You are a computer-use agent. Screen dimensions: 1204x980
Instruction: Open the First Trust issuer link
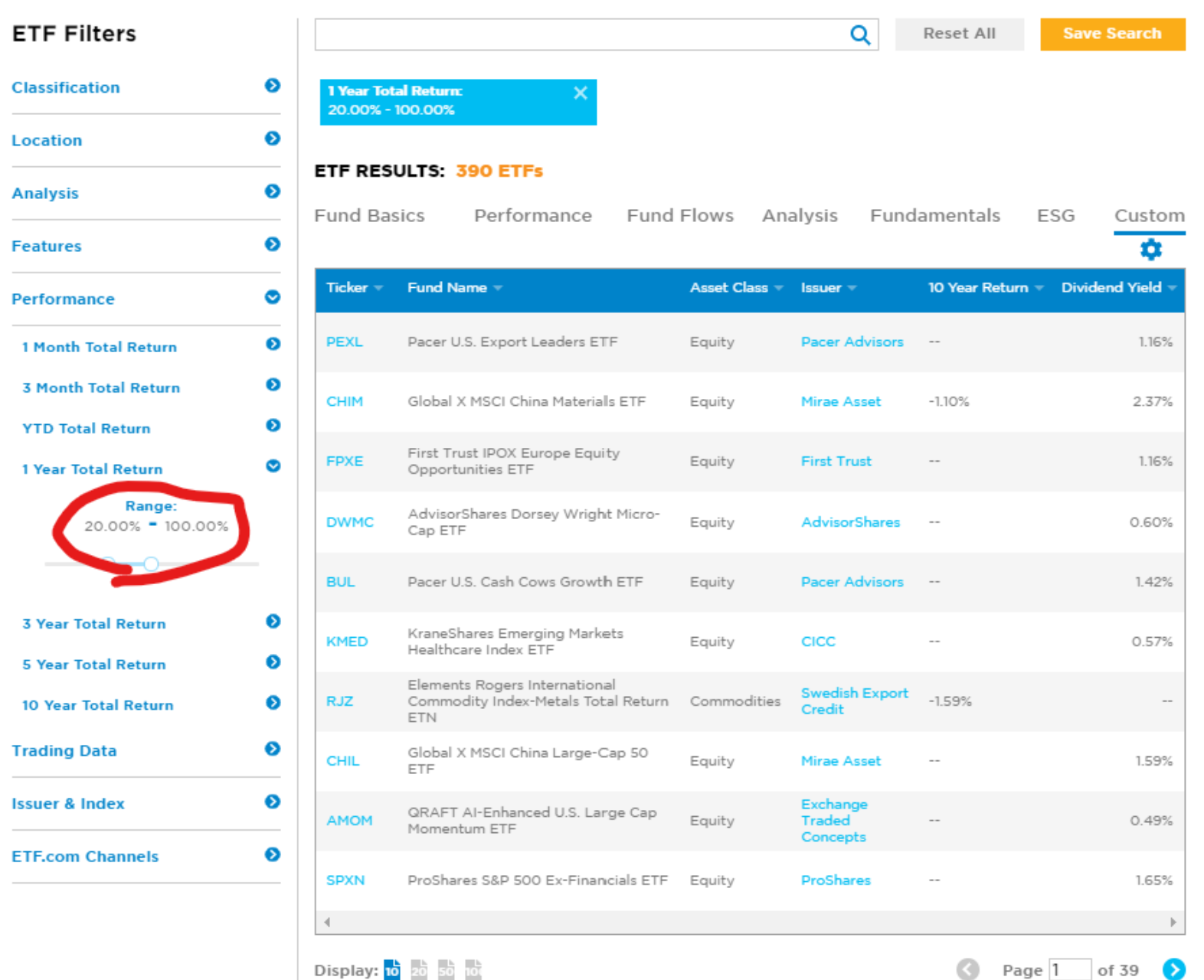(x=836, y=462)
